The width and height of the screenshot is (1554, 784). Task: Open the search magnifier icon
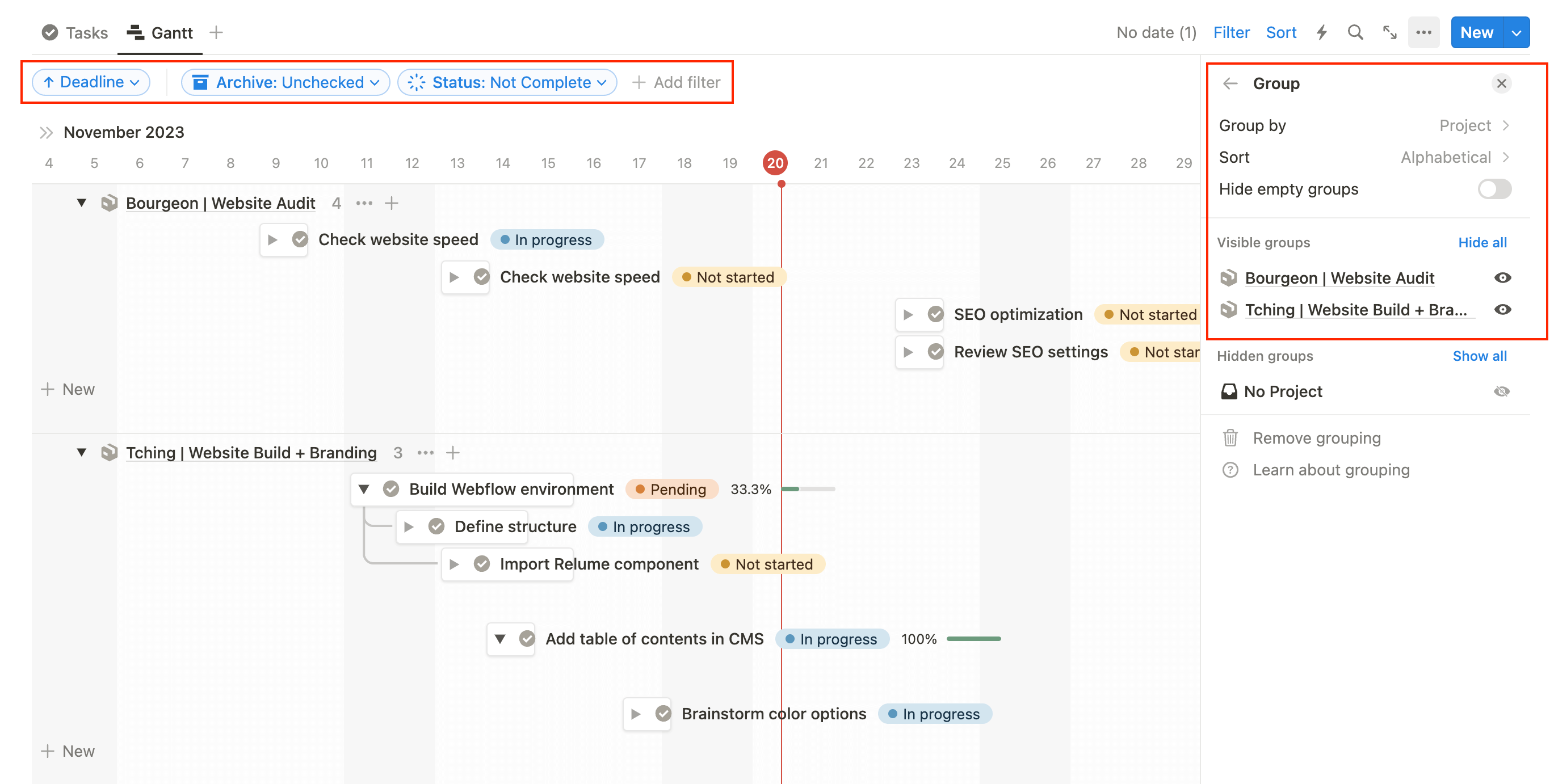[1355, 32]
